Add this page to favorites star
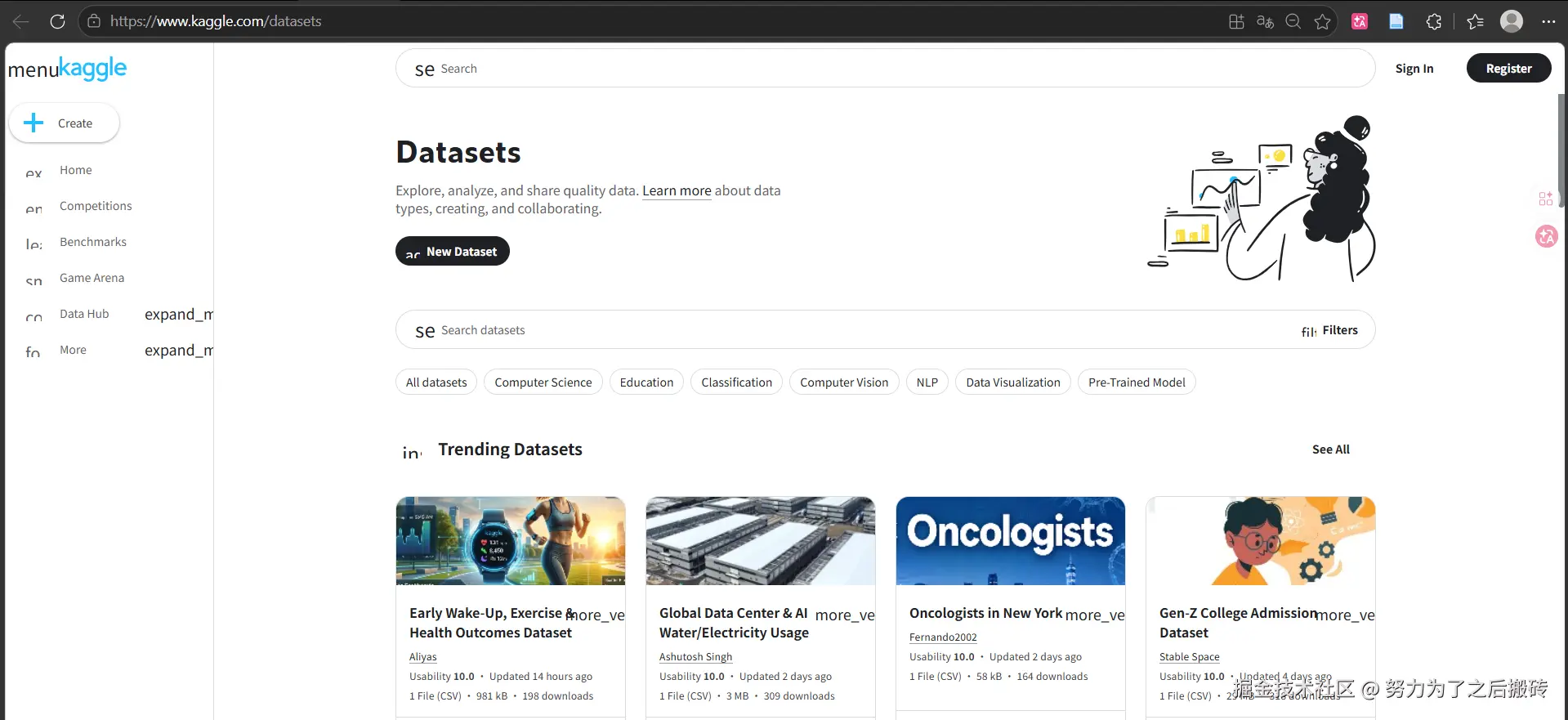 (1322, 22)
